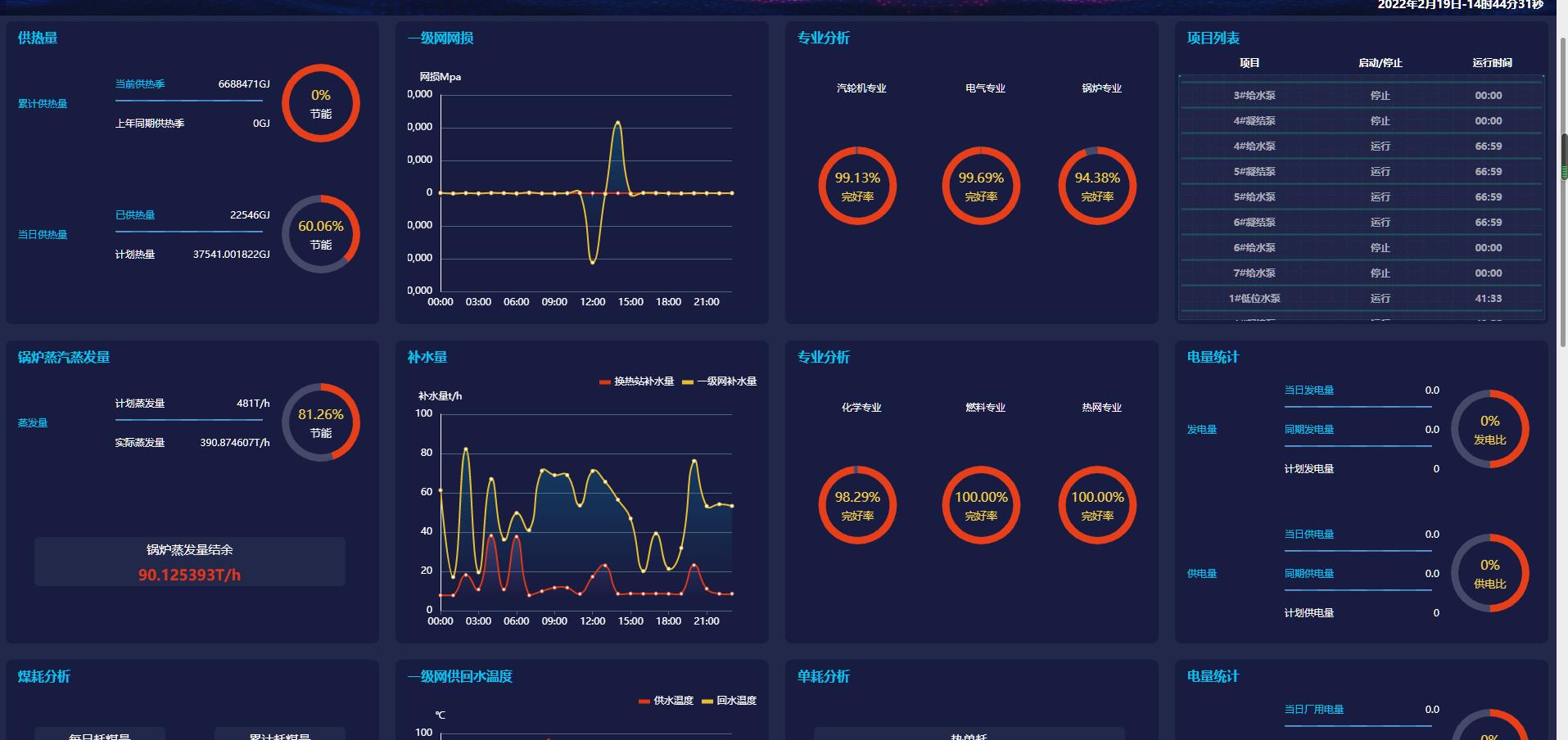Screen dimensions: 1568x740
Task: Click the 已供热量 label
Action: tap(135, 215)
